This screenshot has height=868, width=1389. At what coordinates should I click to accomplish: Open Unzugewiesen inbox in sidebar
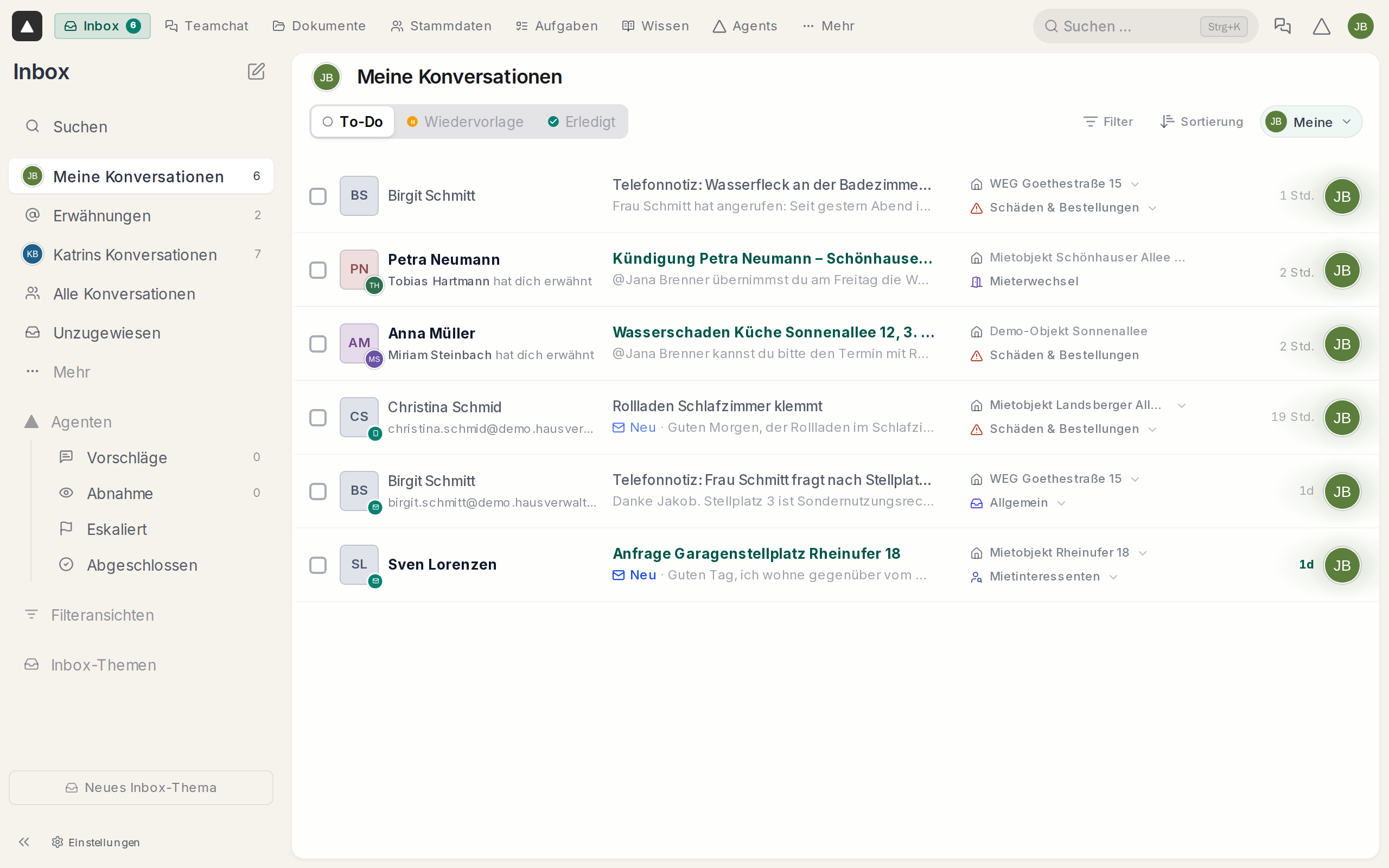point(141,333)
